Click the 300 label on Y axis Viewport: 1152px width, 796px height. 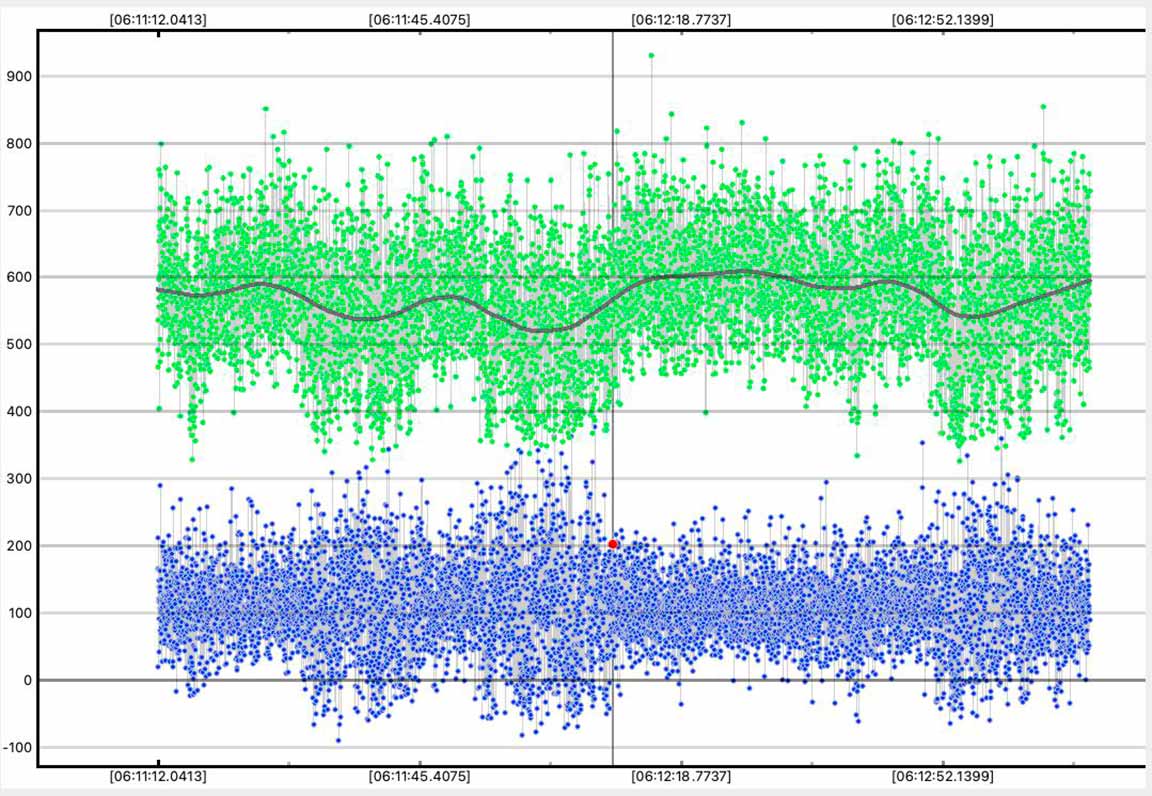18,479
